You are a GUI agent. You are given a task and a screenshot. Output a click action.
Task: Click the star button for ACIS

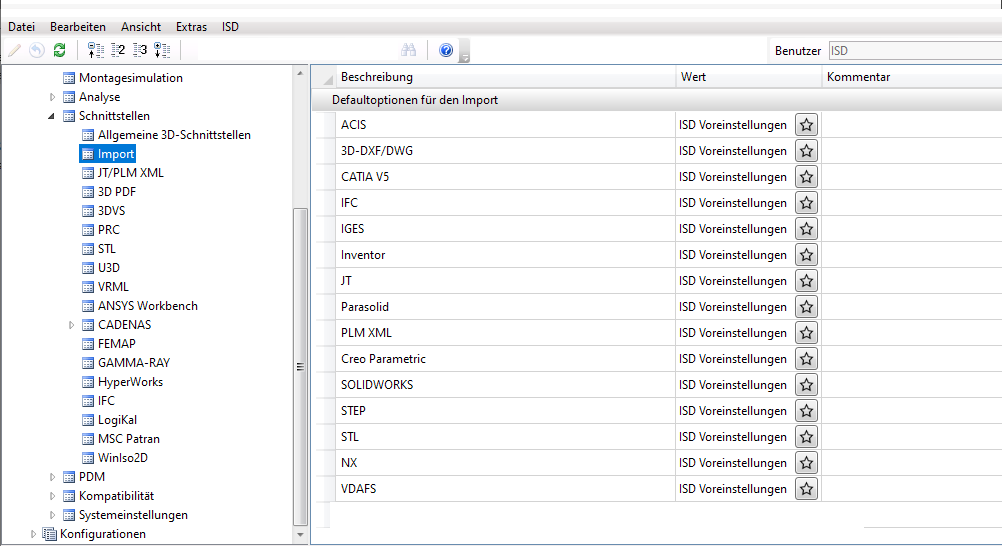[807, 125]
